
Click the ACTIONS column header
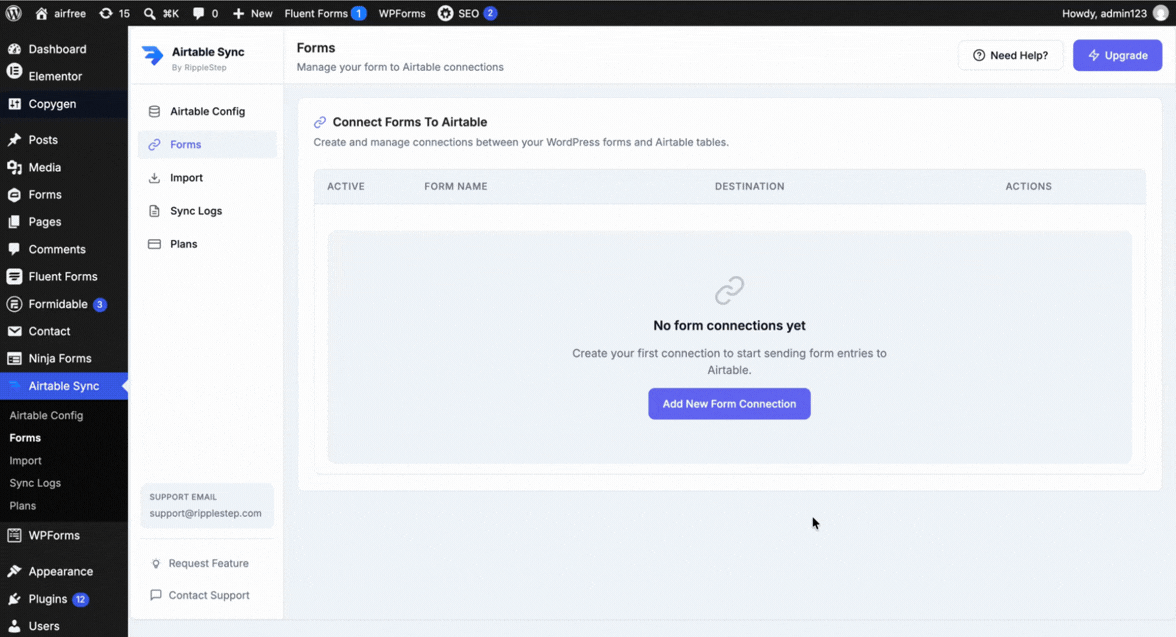1028,186
